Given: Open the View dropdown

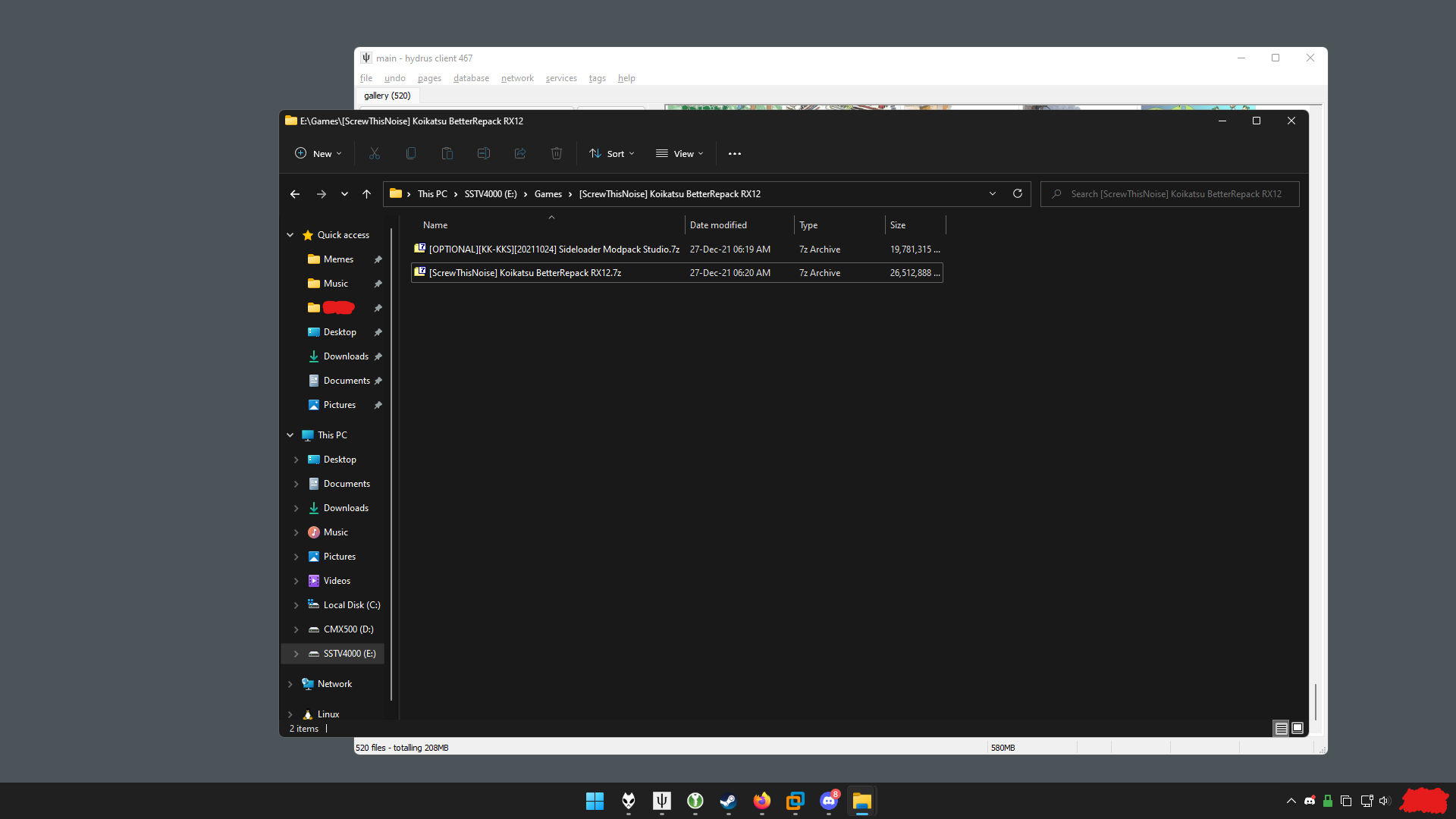Looking at the screenshot, I should (x=679, y=153).
